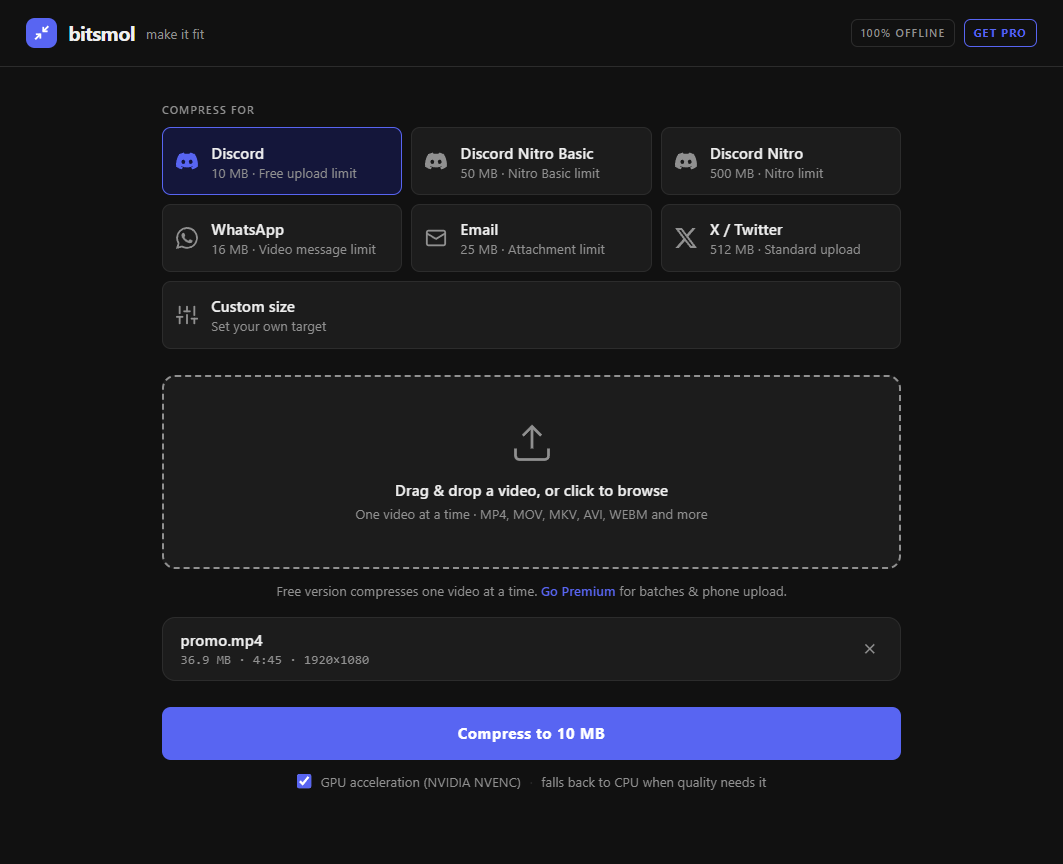Click the Custom size sliders icon
Screen dimensions: 1063x864
tap(187, 315)
